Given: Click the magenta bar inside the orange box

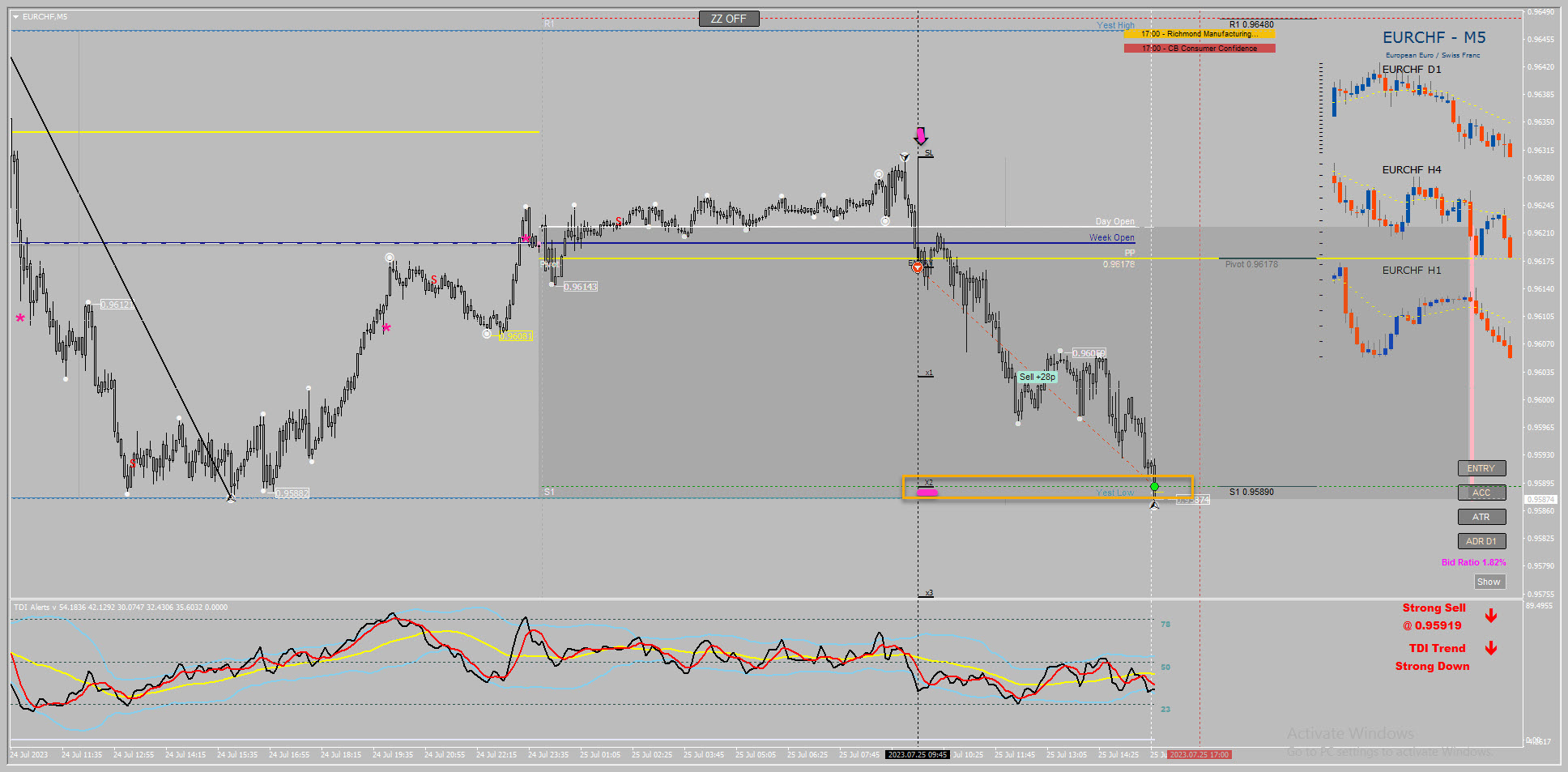Looking at the screenshot, I should [x=927, y=492].
